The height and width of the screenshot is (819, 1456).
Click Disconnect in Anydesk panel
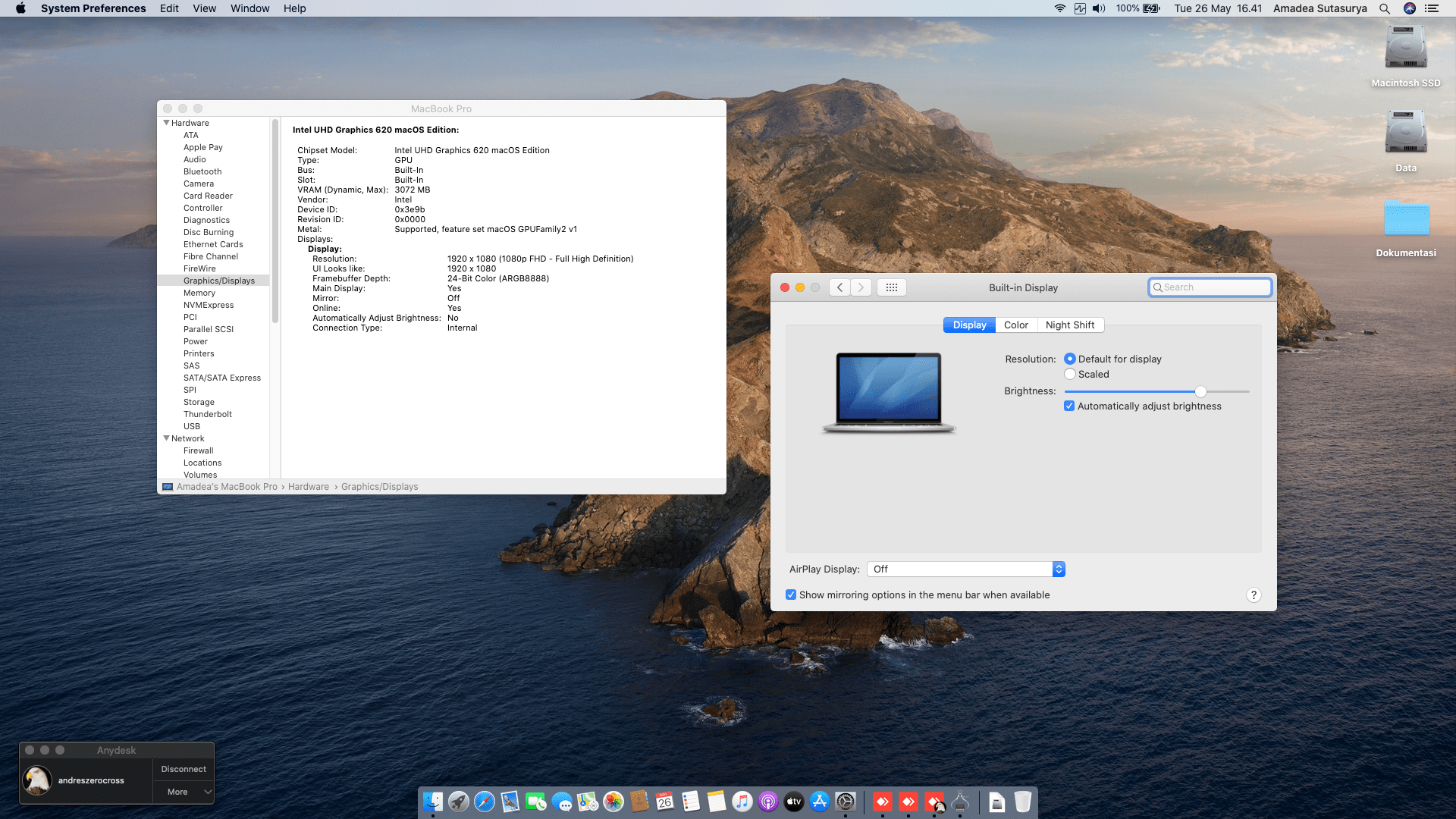(184, 769)
